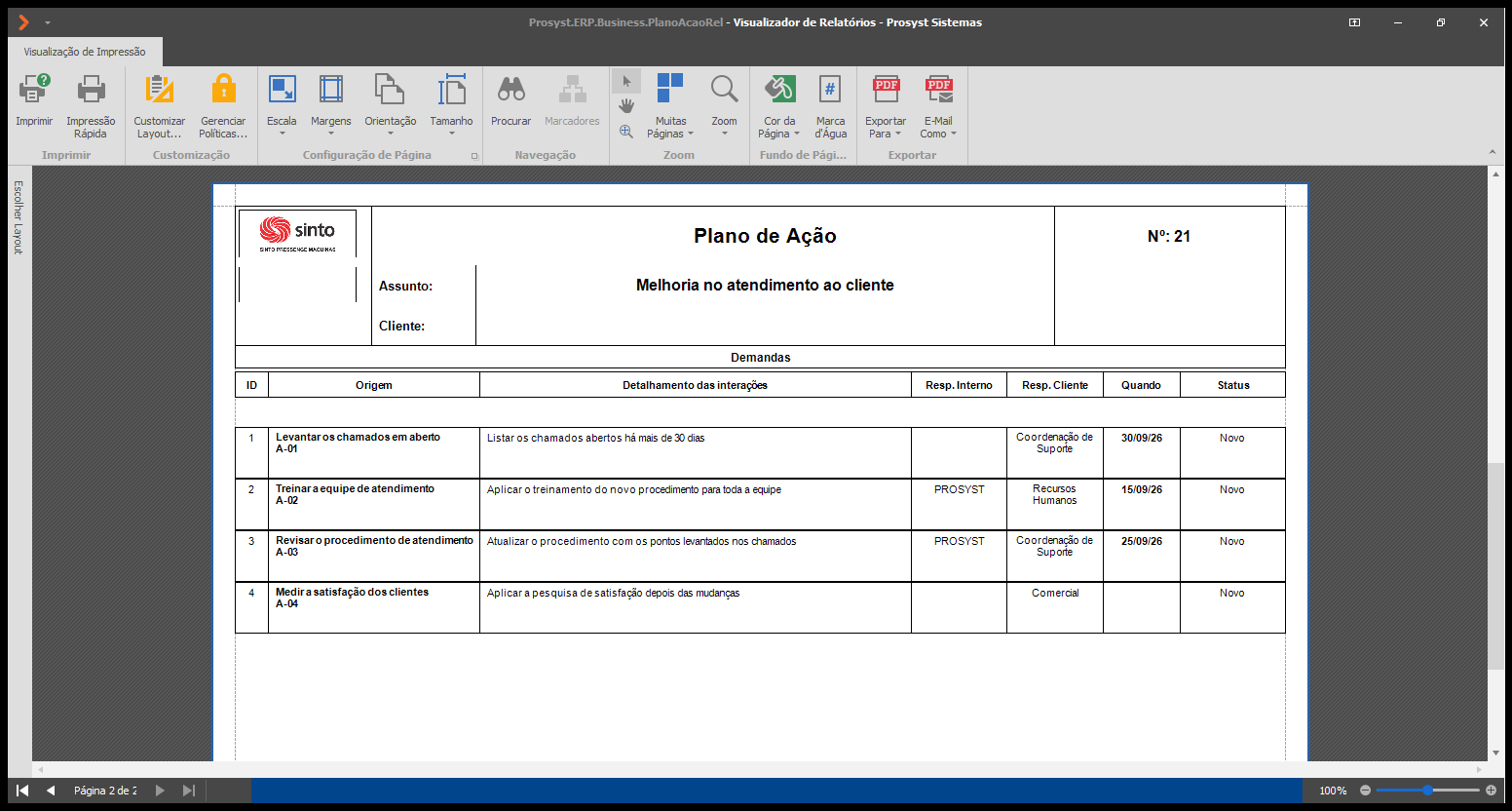Expand the Escala dropdown

282,105
